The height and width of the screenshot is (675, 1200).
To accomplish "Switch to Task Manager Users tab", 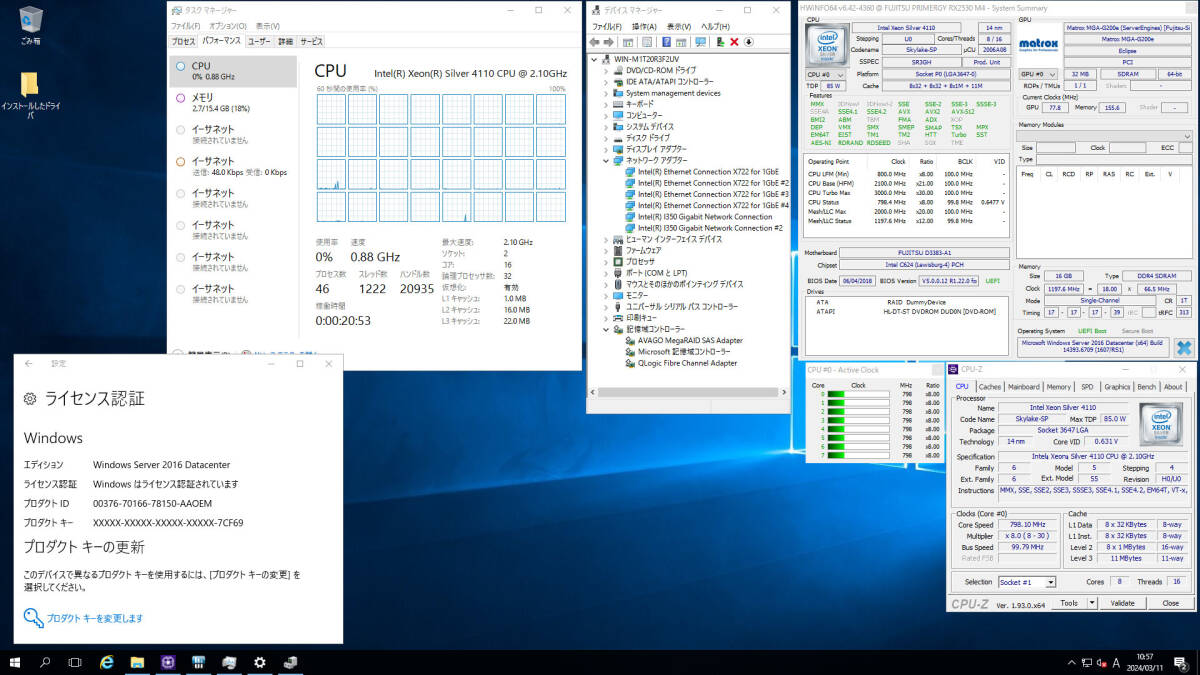I will [x=259, y=41].
